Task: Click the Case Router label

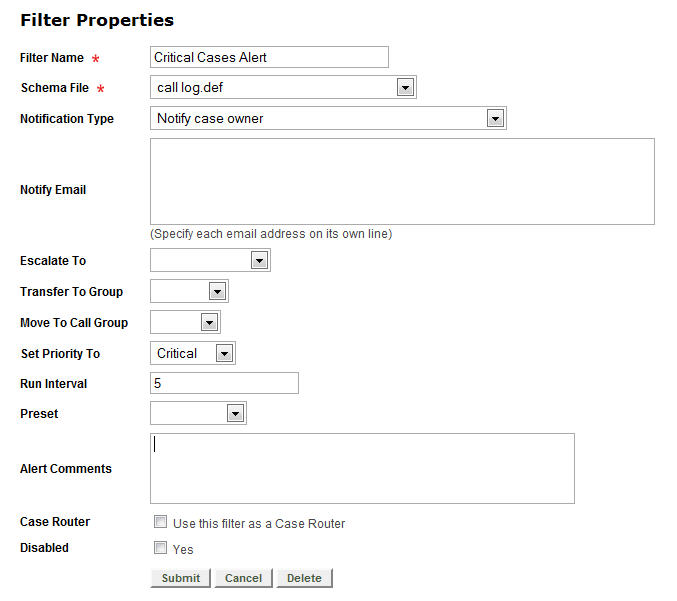Action: pos(55,522)
